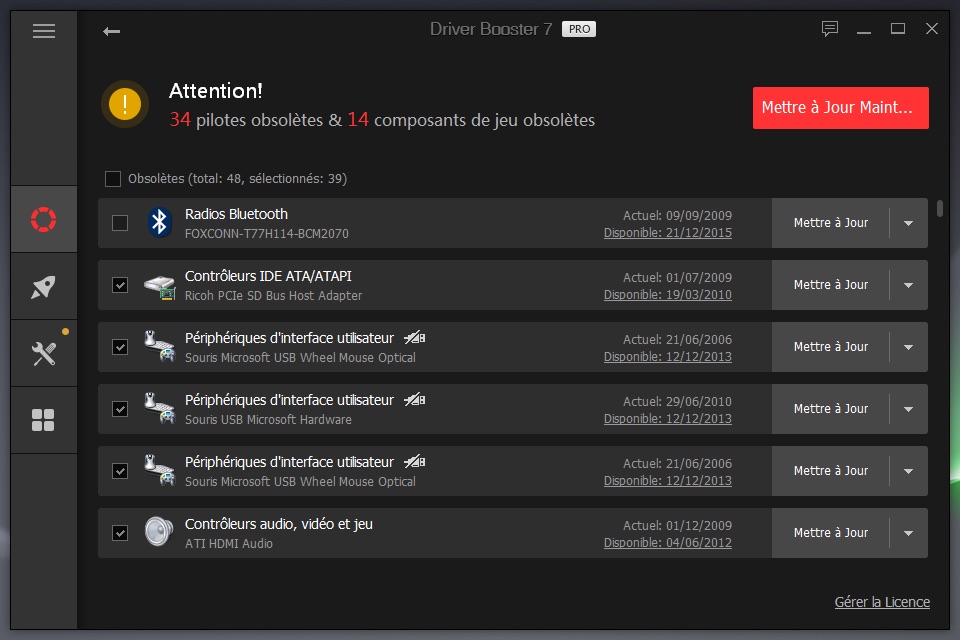Click the yellow warning exclamation icon

pyautogui.click(x=125, y=104)
